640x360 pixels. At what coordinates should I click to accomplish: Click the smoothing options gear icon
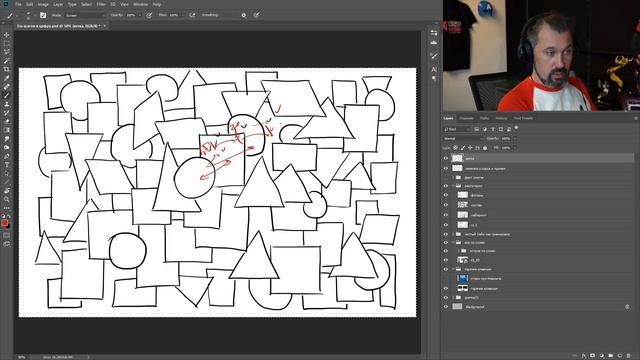(x=244, y=15)
